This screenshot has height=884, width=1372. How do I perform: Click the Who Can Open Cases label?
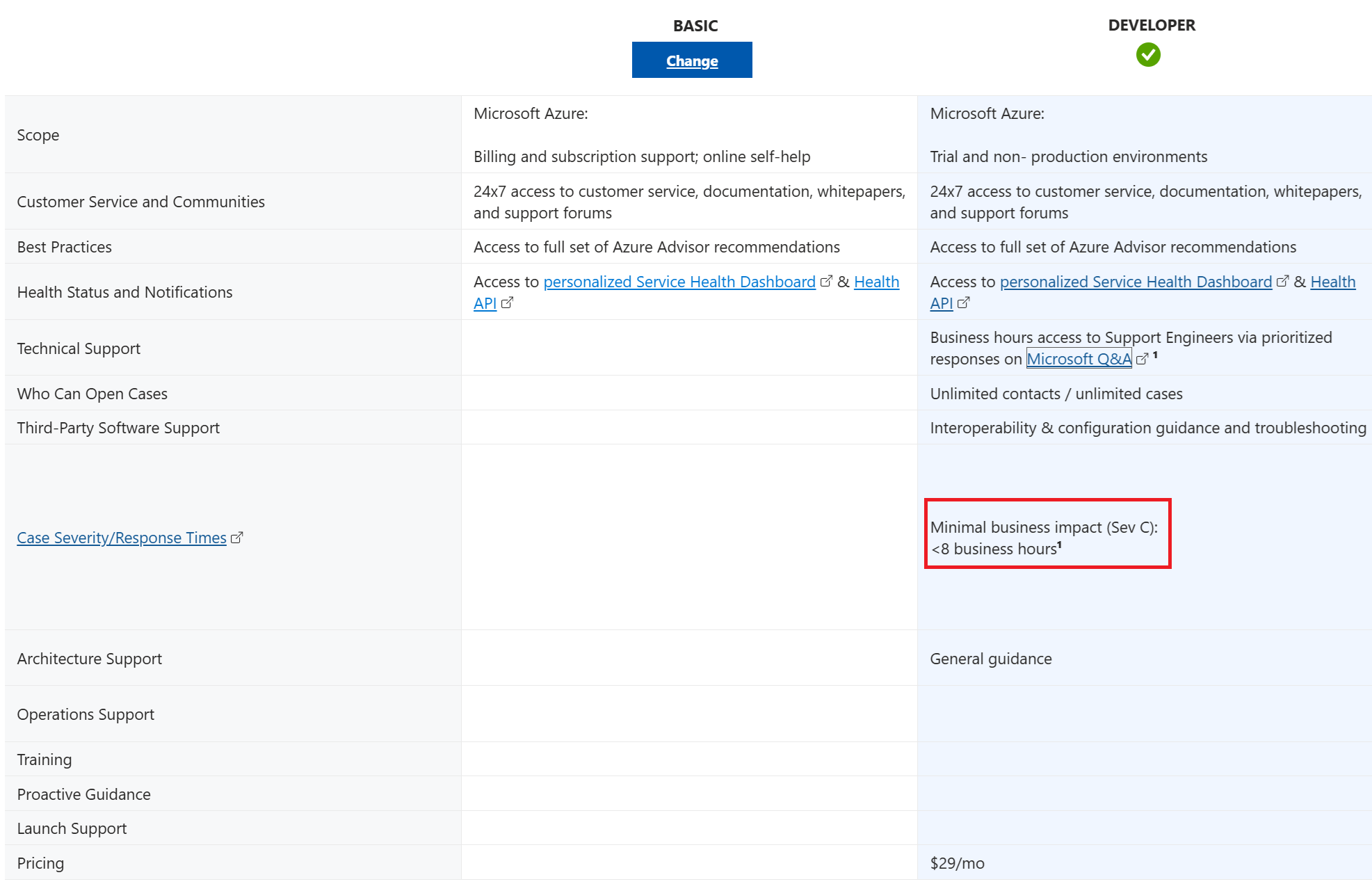pyautogui.click(x=92, y=394)
